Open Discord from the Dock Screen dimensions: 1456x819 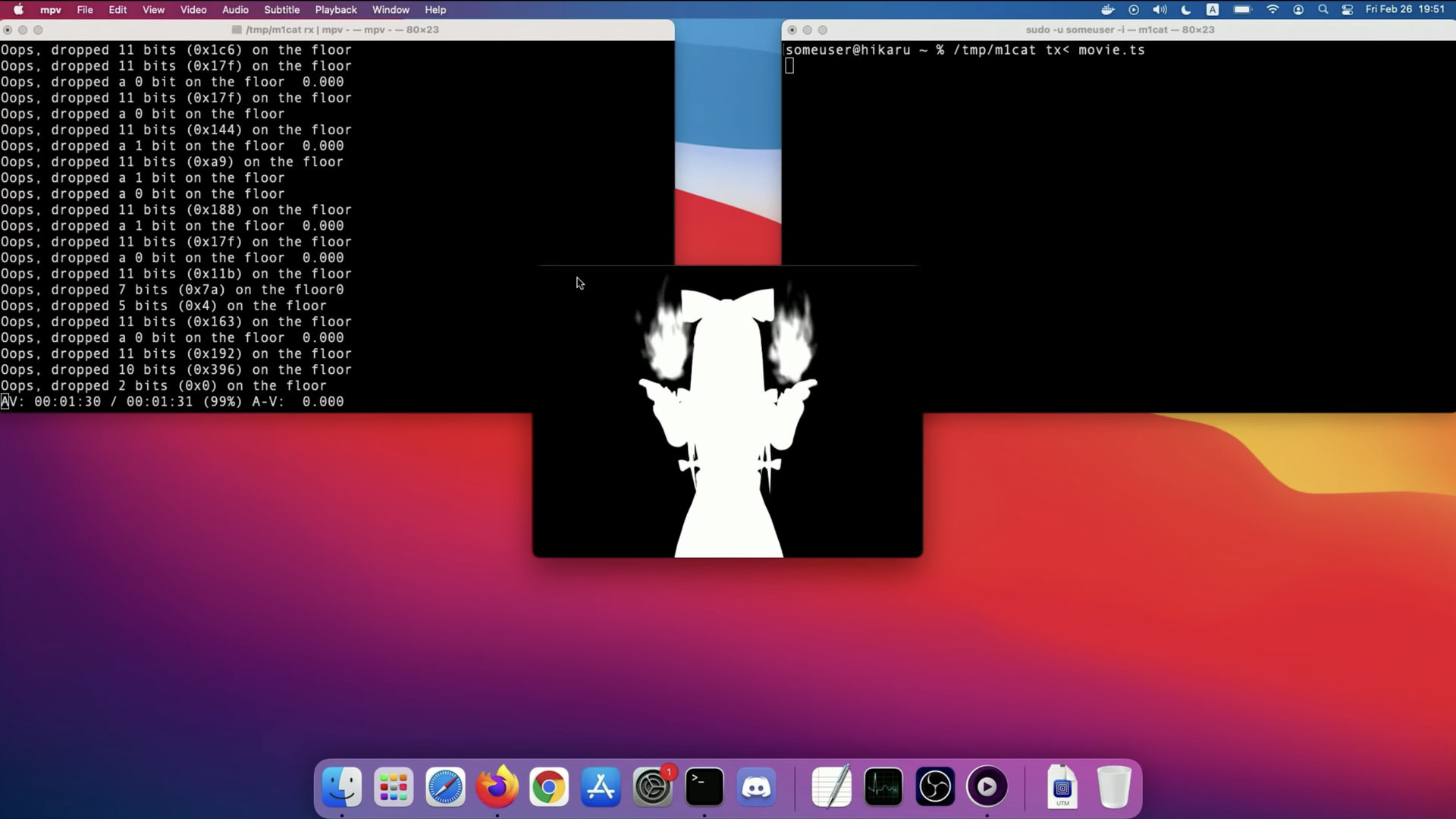coord(756,787)
